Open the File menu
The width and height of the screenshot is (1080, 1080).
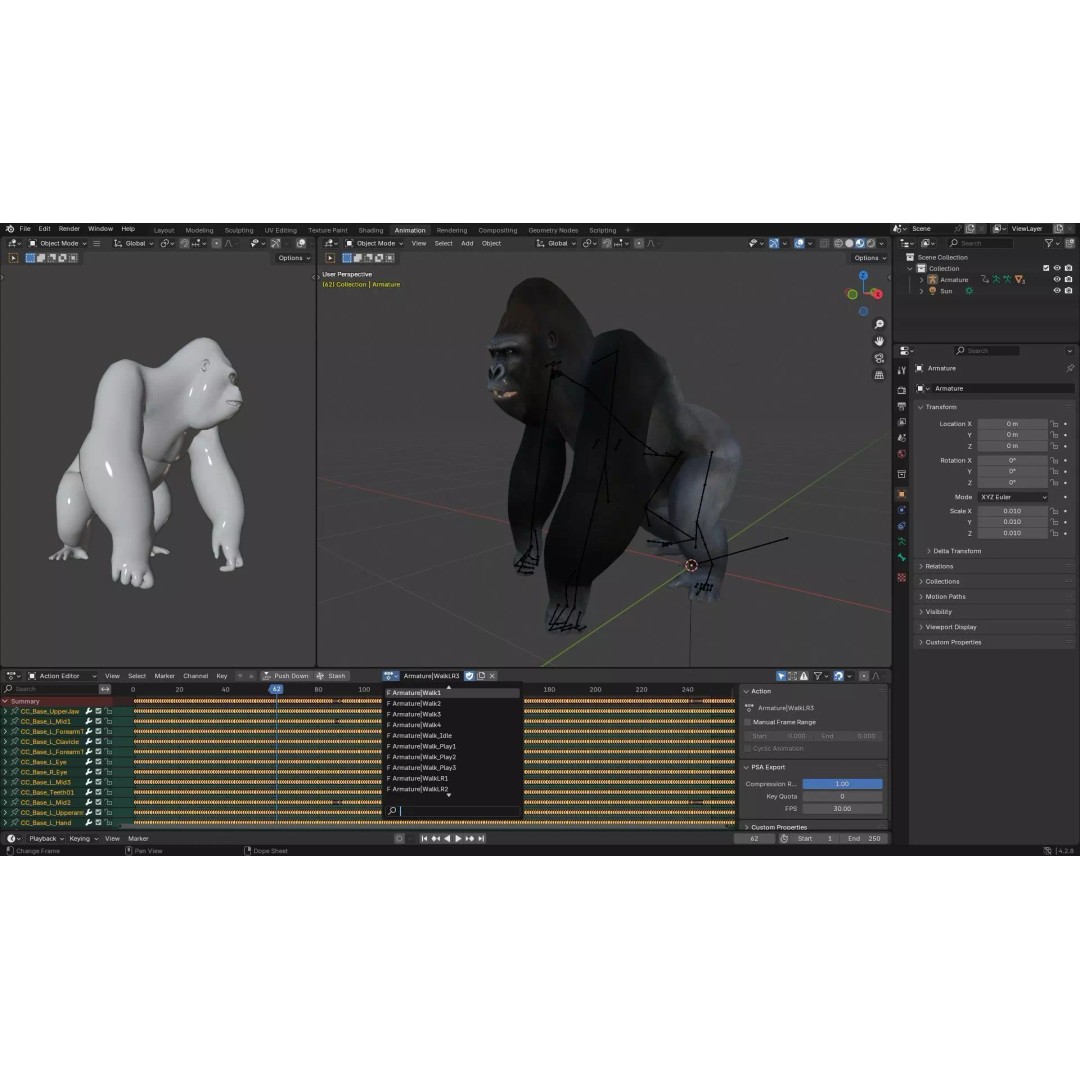pyautogui.click(x=25, y=229)
